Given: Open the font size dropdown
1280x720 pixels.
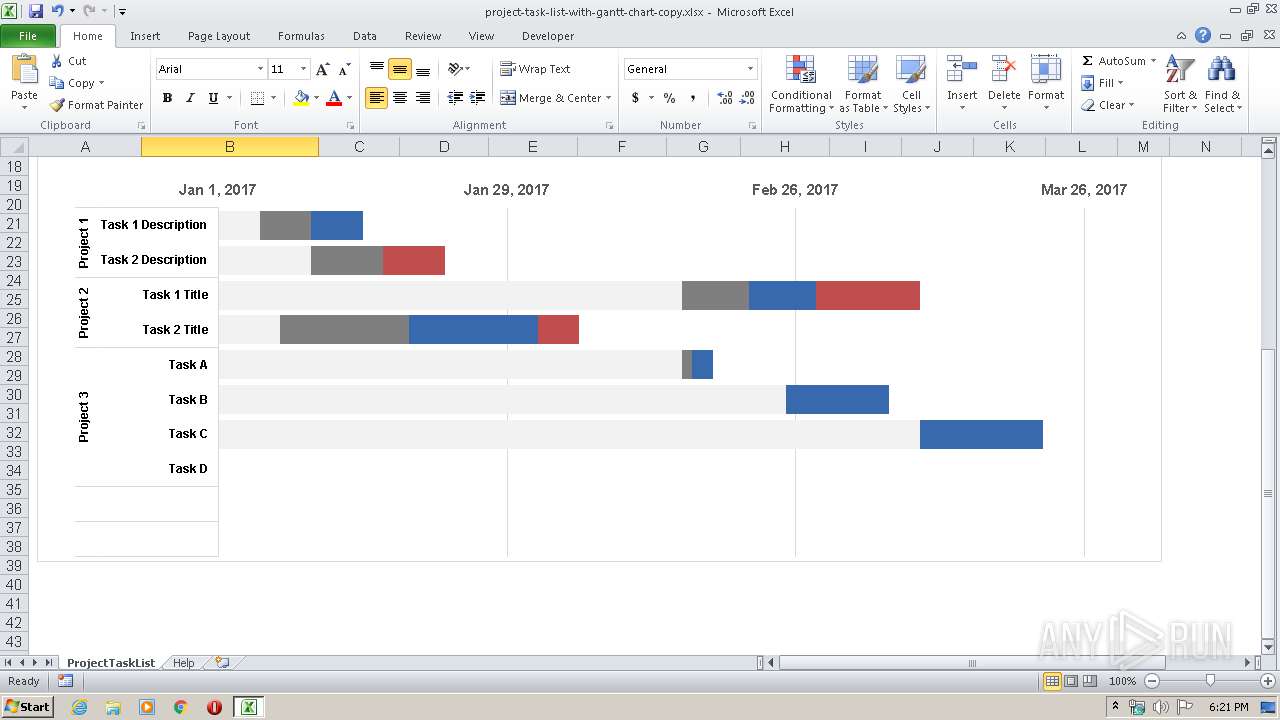Looking at the screenshot, I should coord(303,69).
